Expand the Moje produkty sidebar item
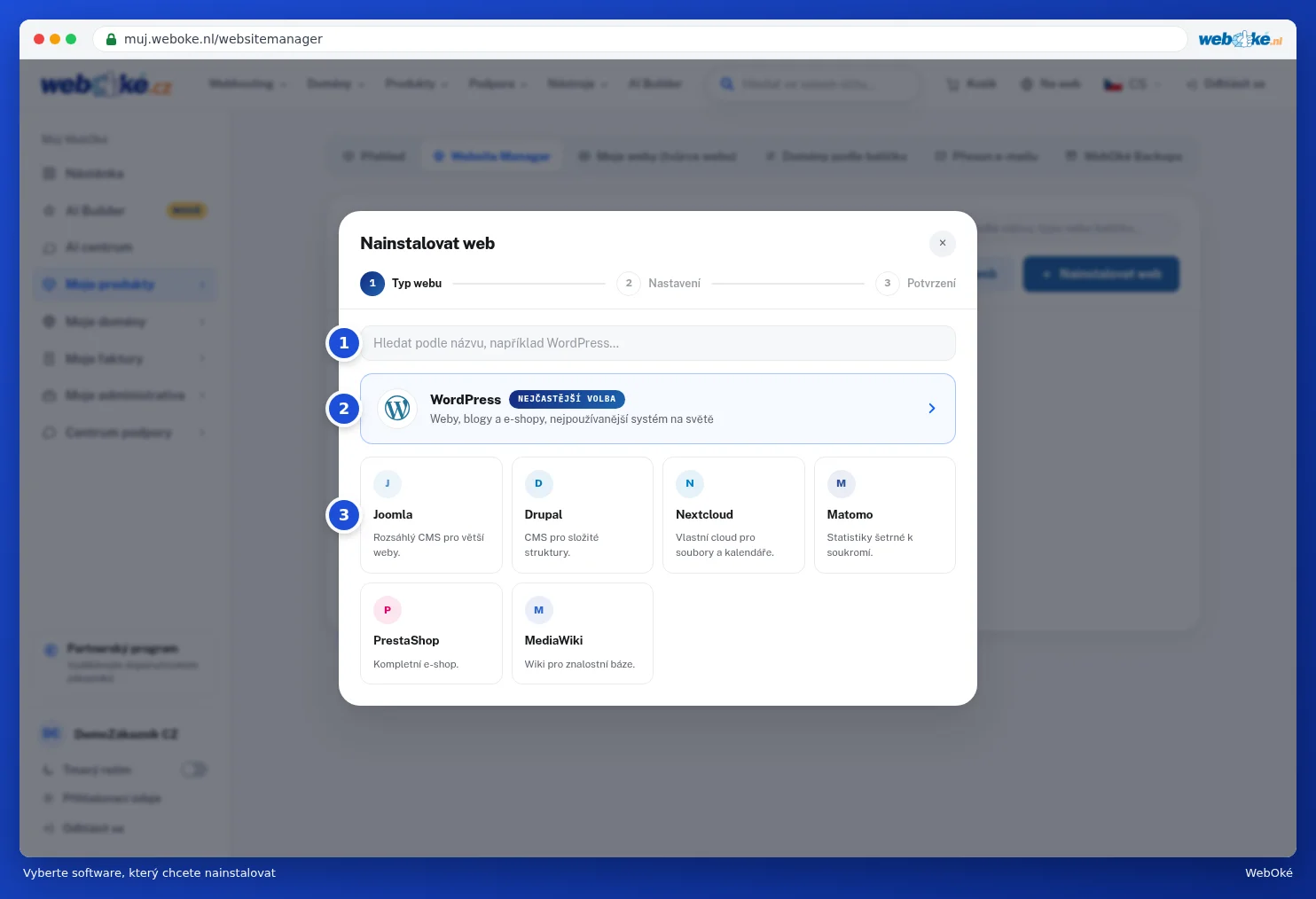 click(125, 285)
